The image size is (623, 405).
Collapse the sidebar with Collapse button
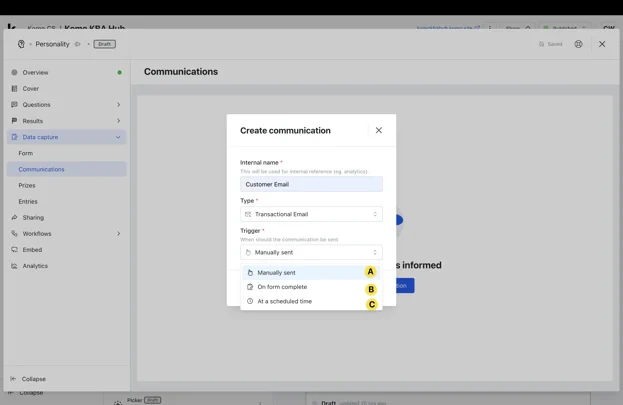point(28,379)
